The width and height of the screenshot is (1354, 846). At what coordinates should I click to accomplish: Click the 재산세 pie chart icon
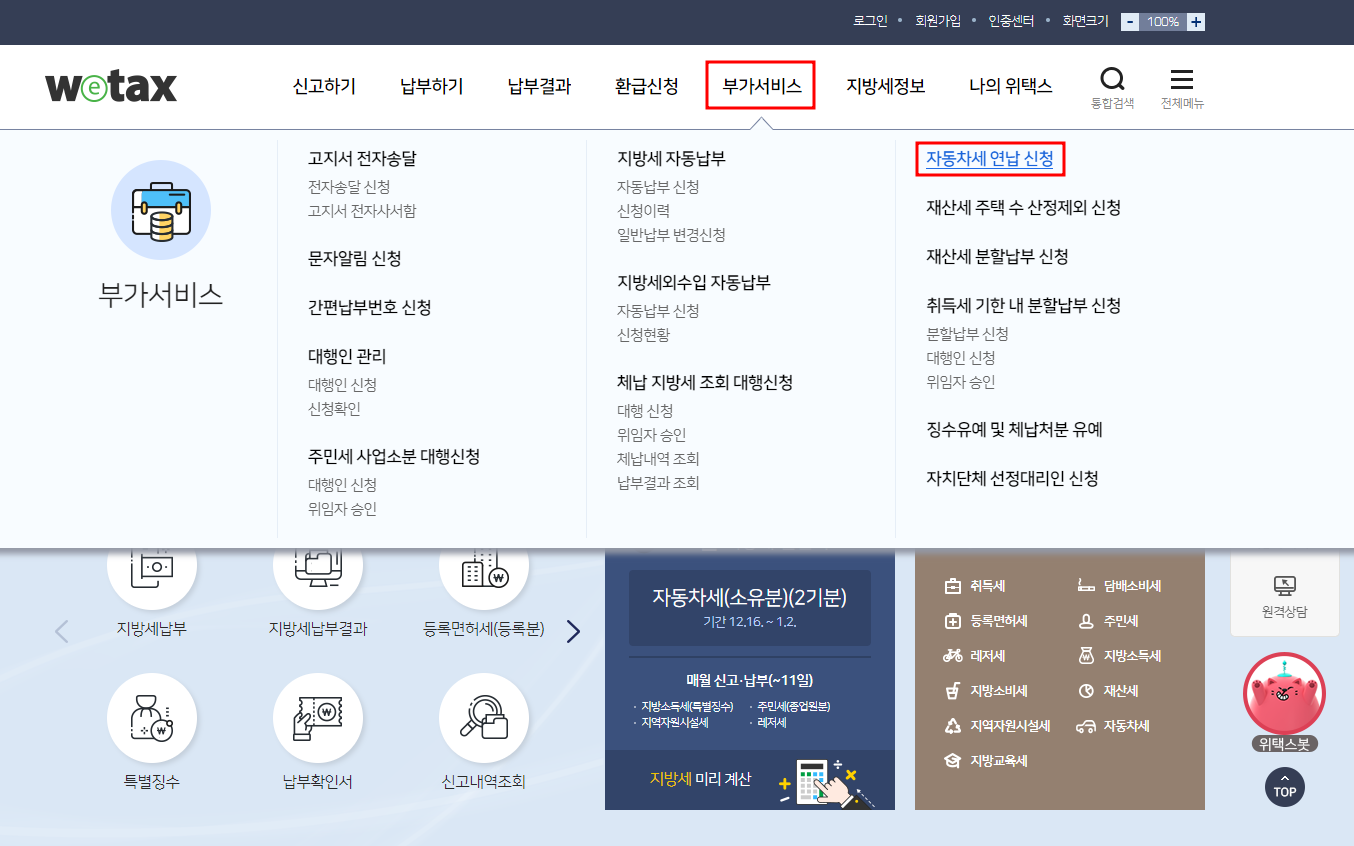(x=1084, y=690)
